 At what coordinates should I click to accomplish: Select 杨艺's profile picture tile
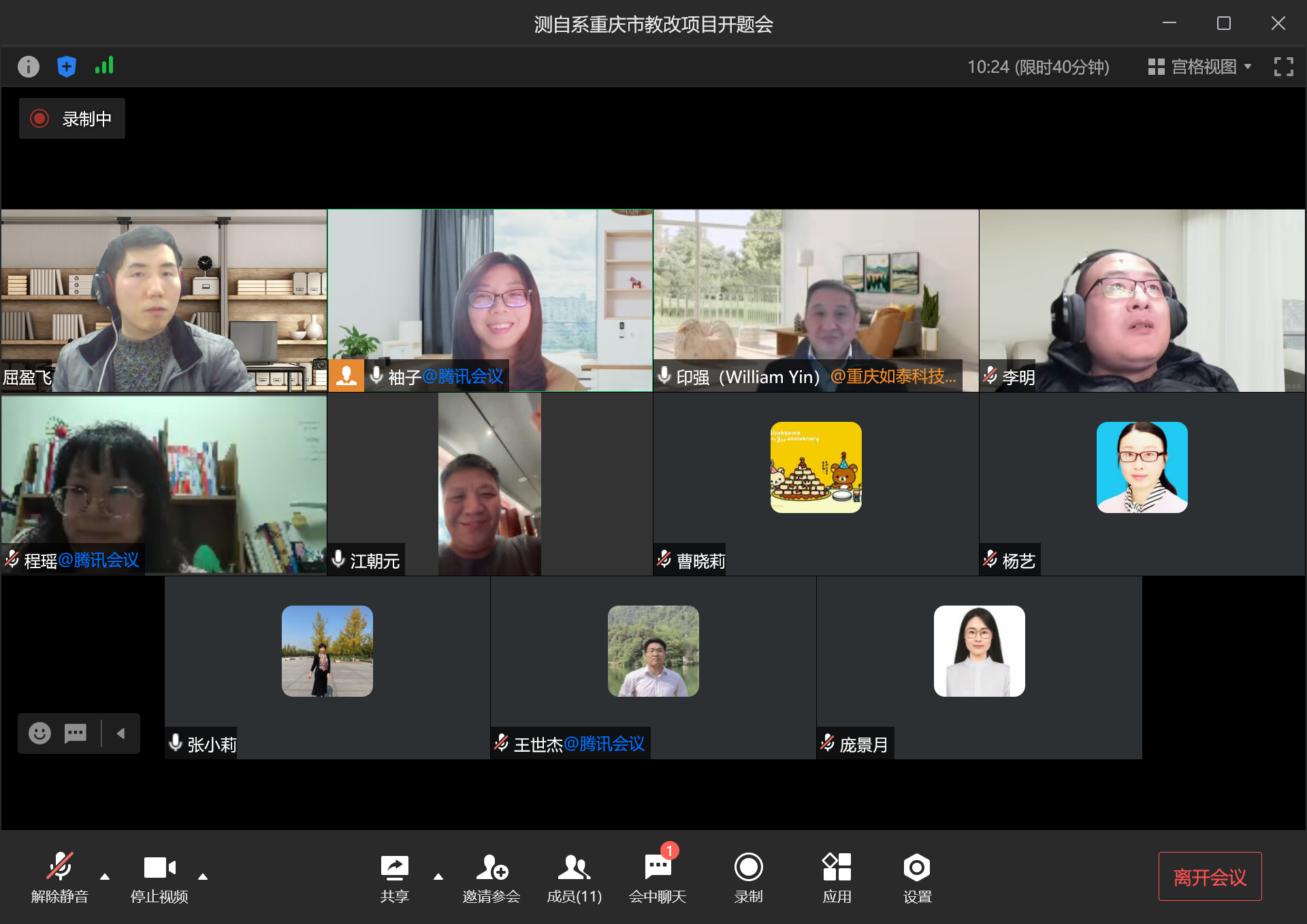tap(1142, 467)
